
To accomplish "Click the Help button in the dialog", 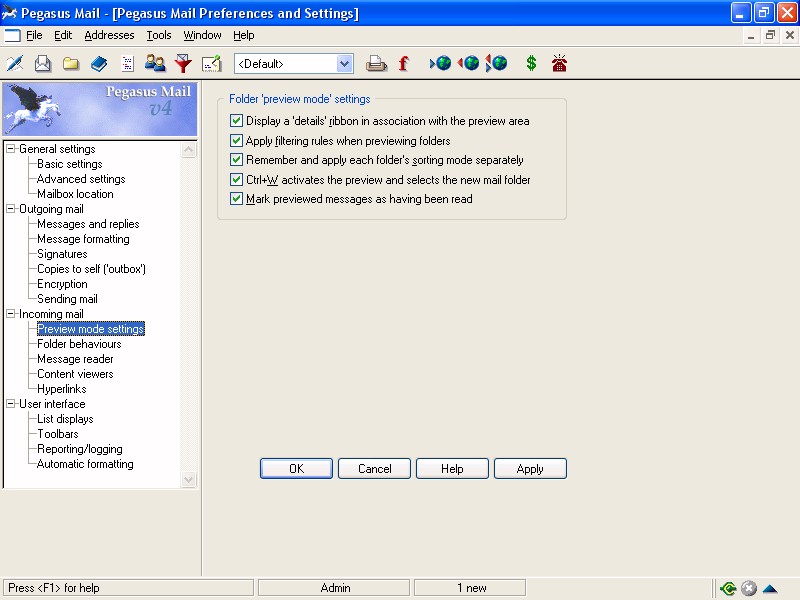I will [x=452, y=468].
